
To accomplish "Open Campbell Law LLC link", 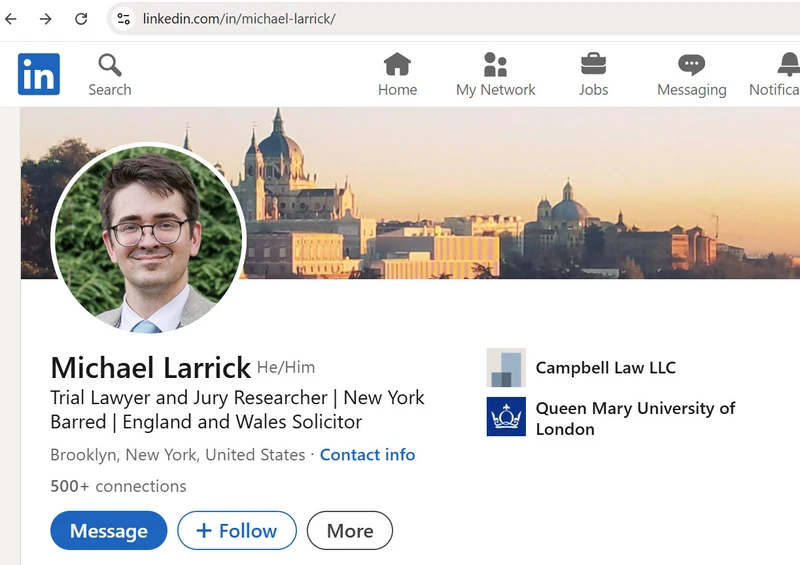I will tap(606, 367).
